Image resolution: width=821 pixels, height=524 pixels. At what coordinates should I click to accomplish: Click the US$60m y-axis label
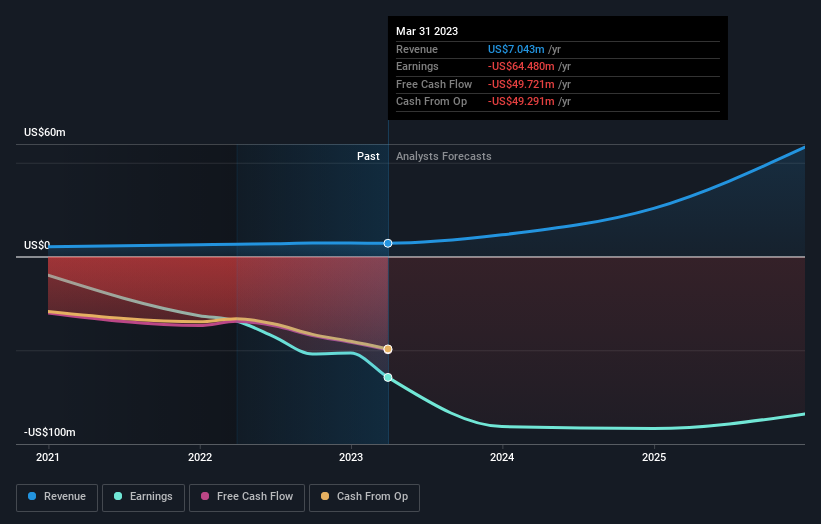coord(45,132)
